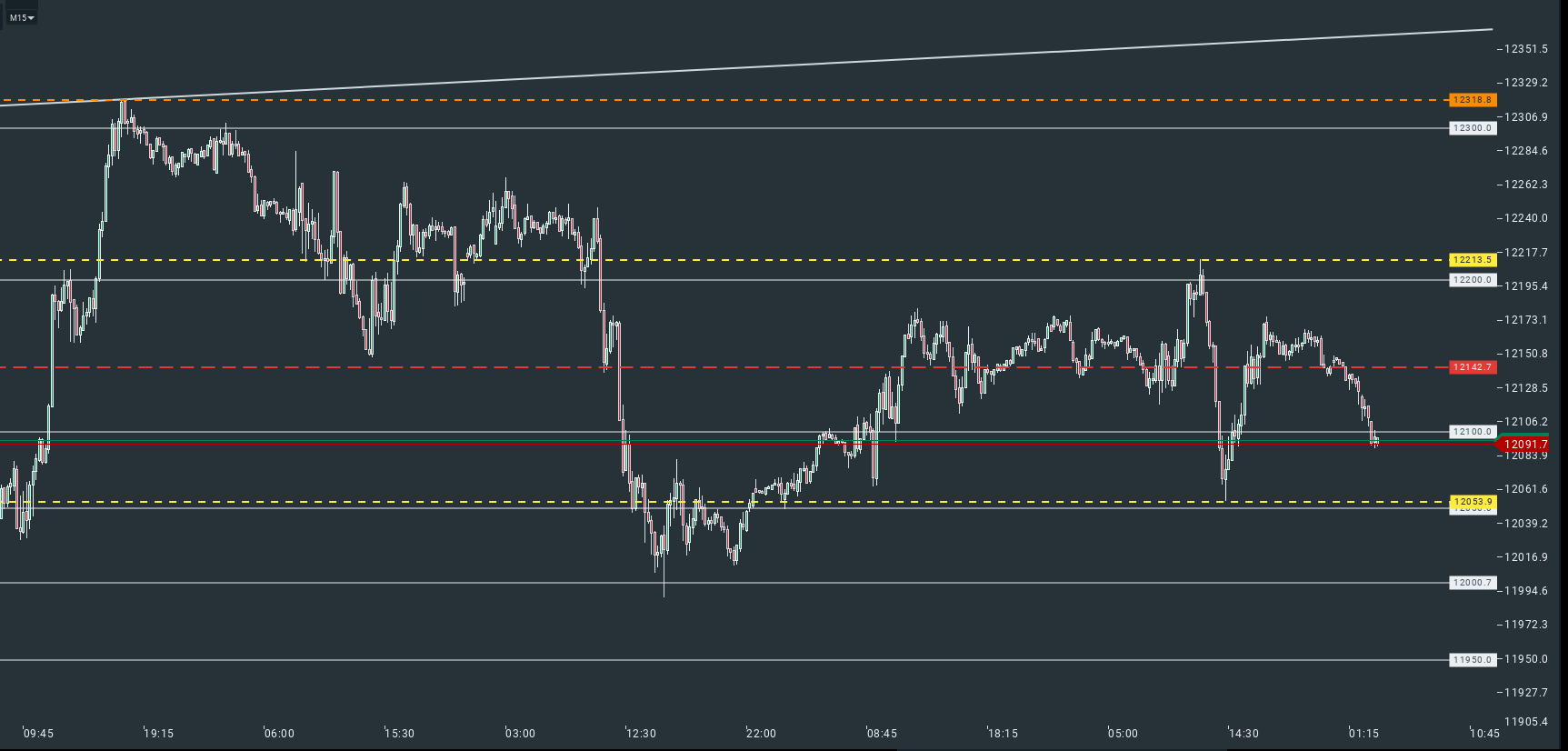Viewport: 1568px width, 751px height.
Task: Select the 12200.0 horizontal level label
Action: [1472, 280]
